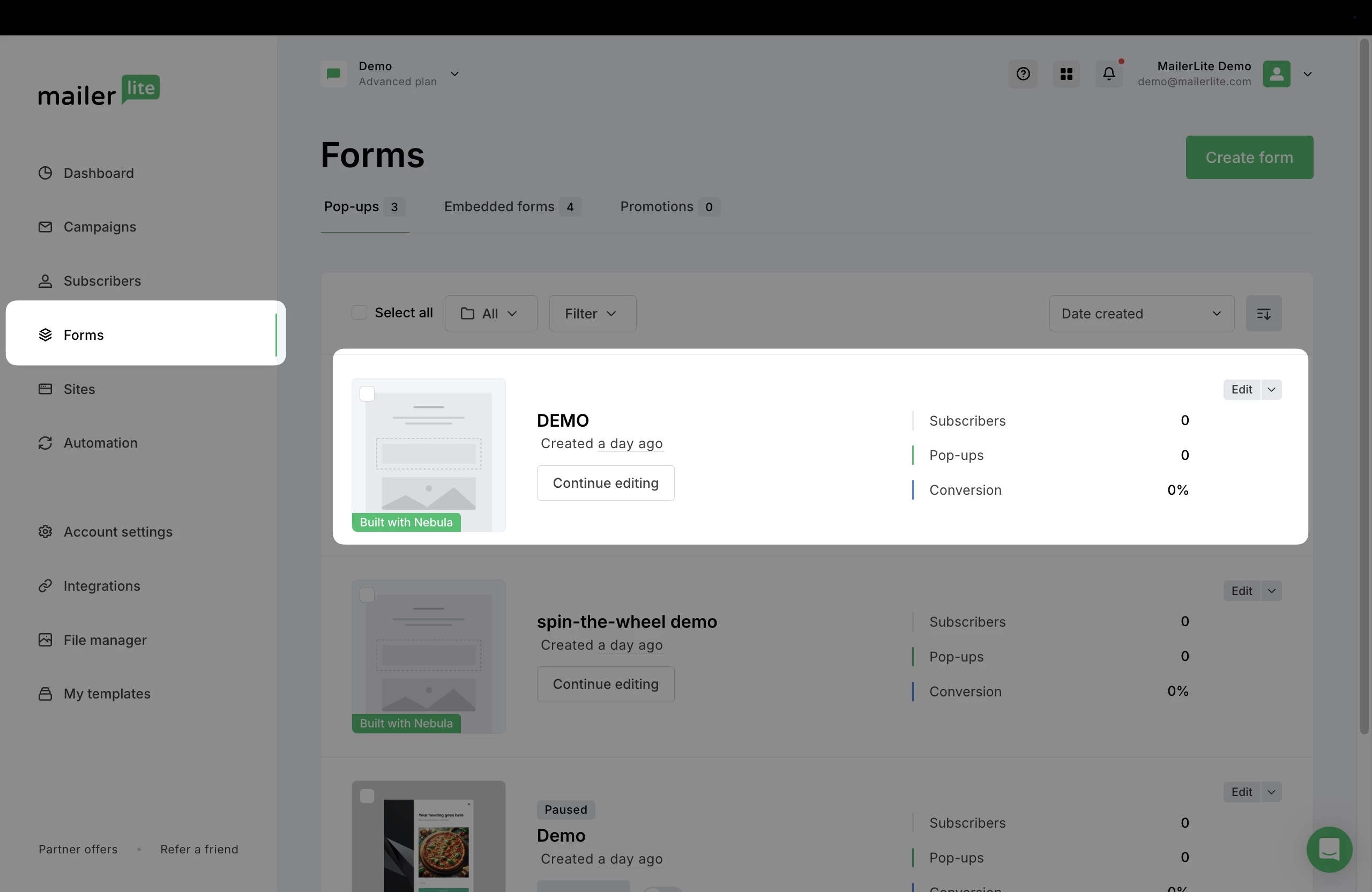Check the DEMO form checkbox
Screen dimensions: 1372x892
pyautogui.click(x=367, y=394)
